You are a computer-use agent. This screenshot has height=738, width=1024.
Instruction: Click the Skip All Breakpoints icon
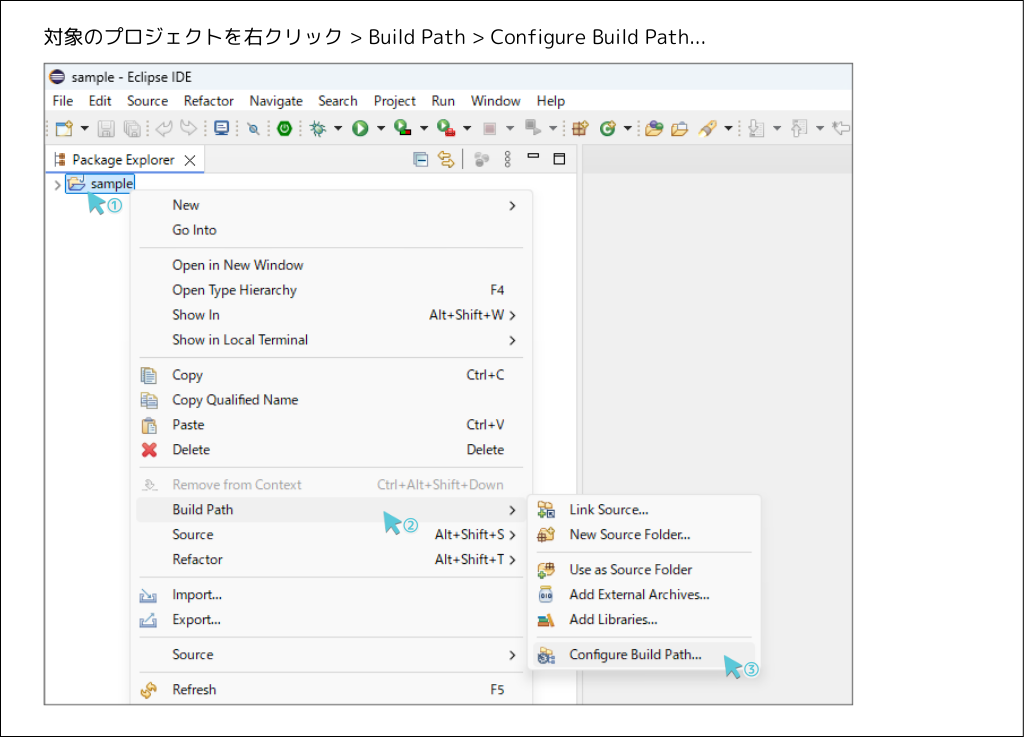(253, 129)
